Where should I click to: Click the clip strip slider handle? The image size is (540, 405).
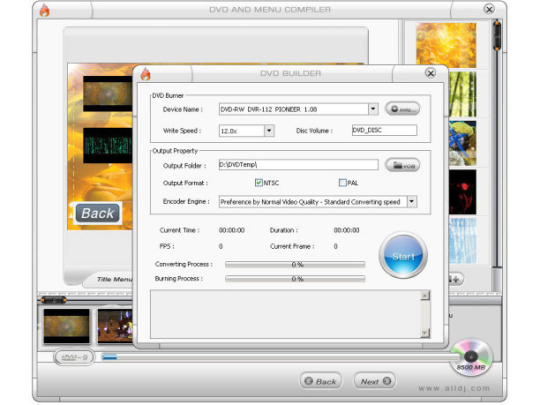(x=53, y=300)
